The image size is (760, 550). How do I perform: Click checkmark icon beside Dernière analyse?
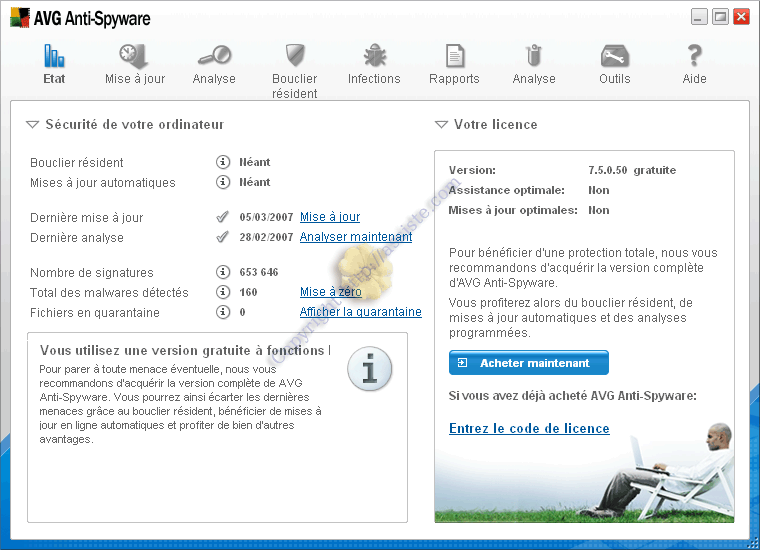[x=222, y=237]
